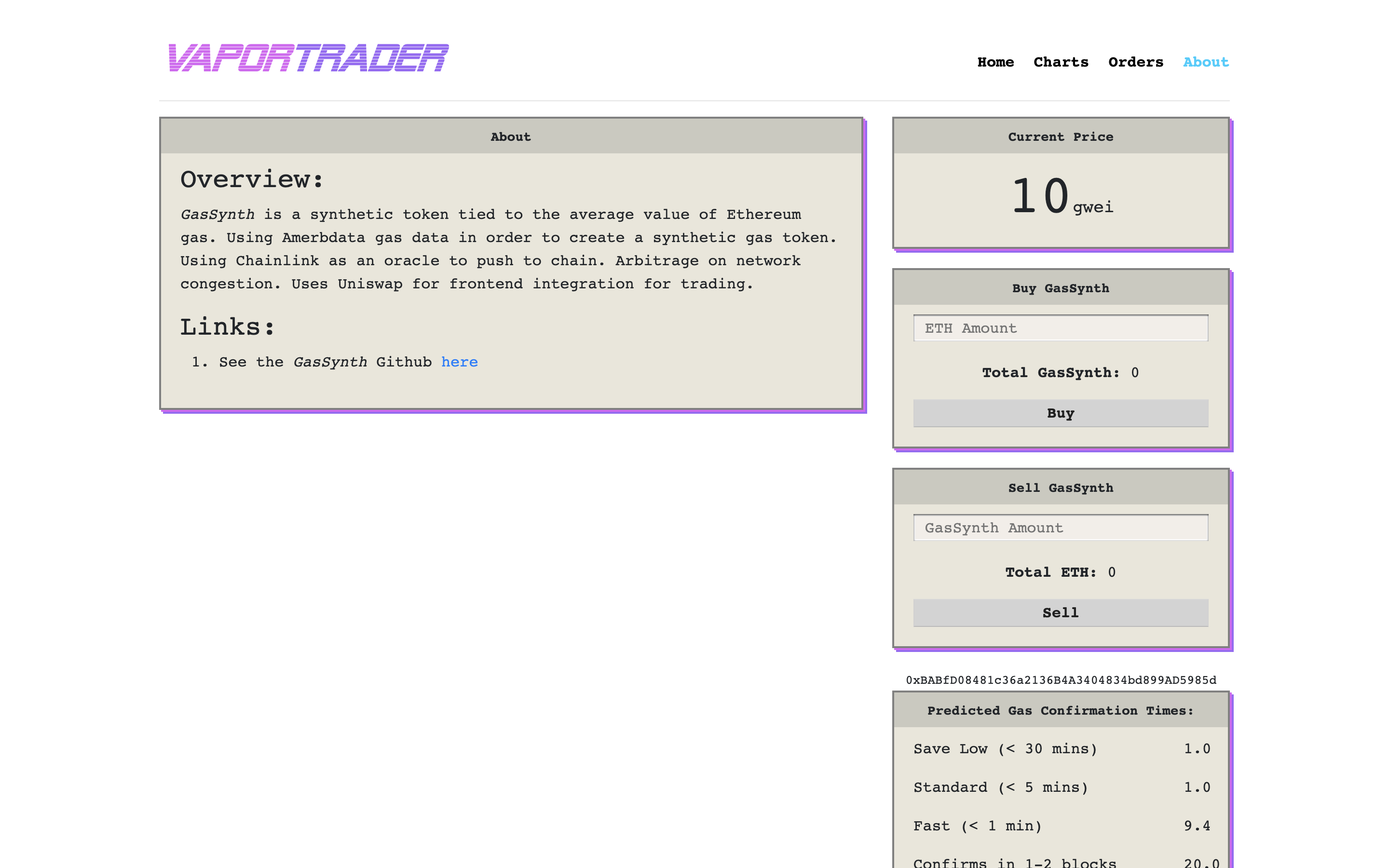
Task: Click the Predicted Gas Confirmation Times header
Action: point(1060,711)
